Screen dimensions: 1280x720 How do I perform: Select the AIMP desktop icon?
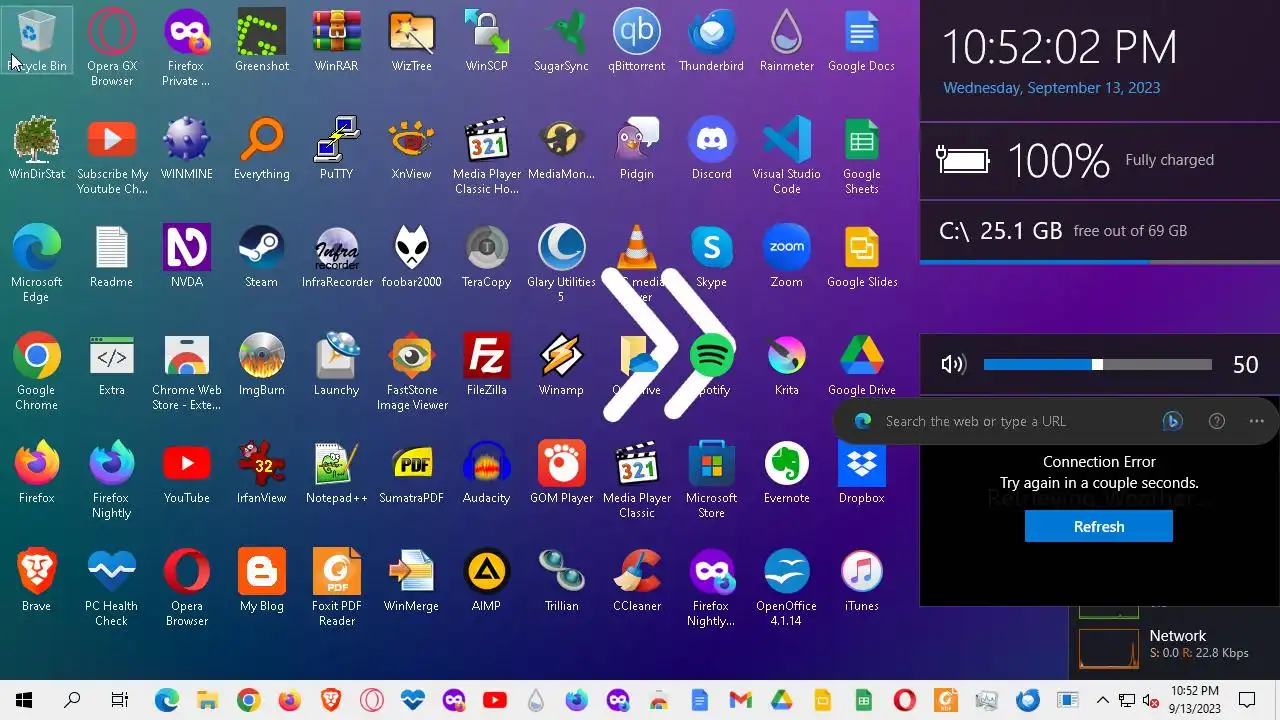(x=487, y=581)
